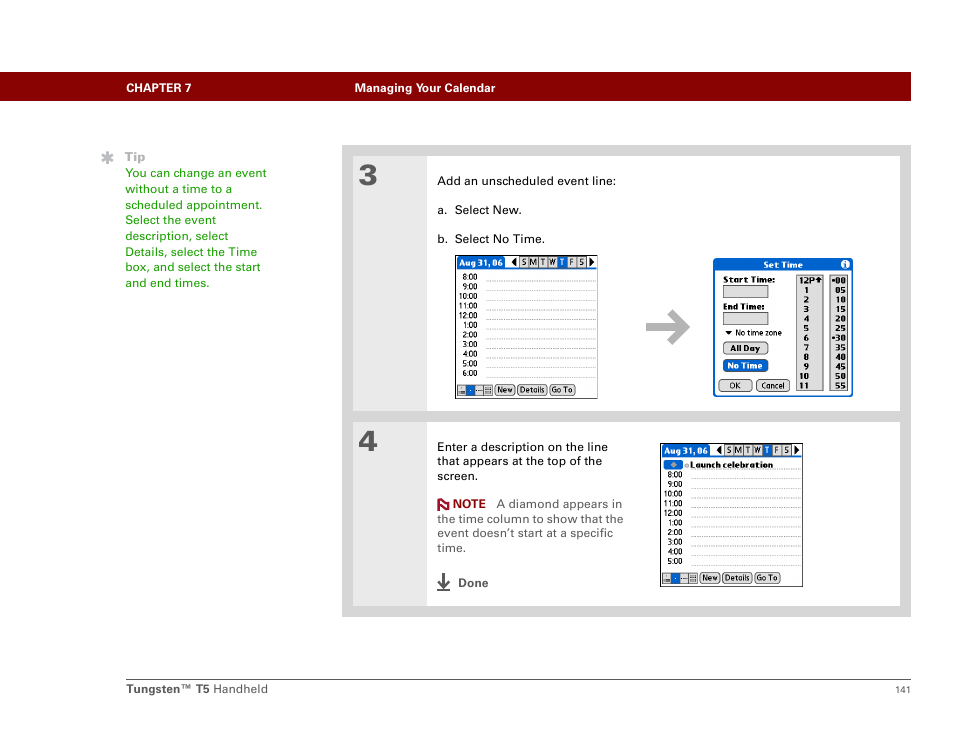Tap the blue diamond no-time marker

coord(673,465)
